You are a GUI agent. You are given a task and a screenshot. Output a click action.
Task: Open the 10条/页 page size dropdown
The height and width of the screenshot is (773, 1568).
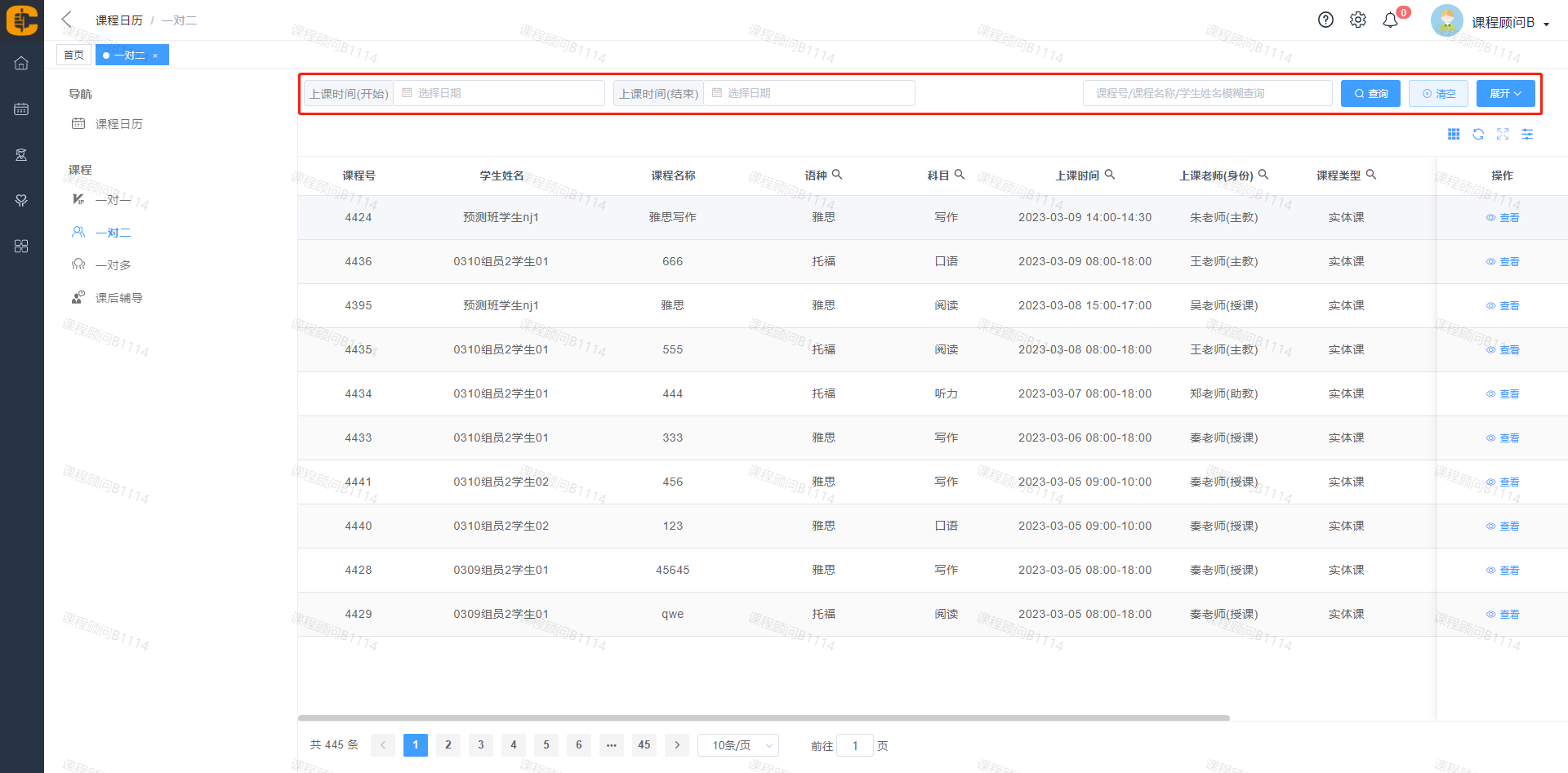[x=737, y=745]
